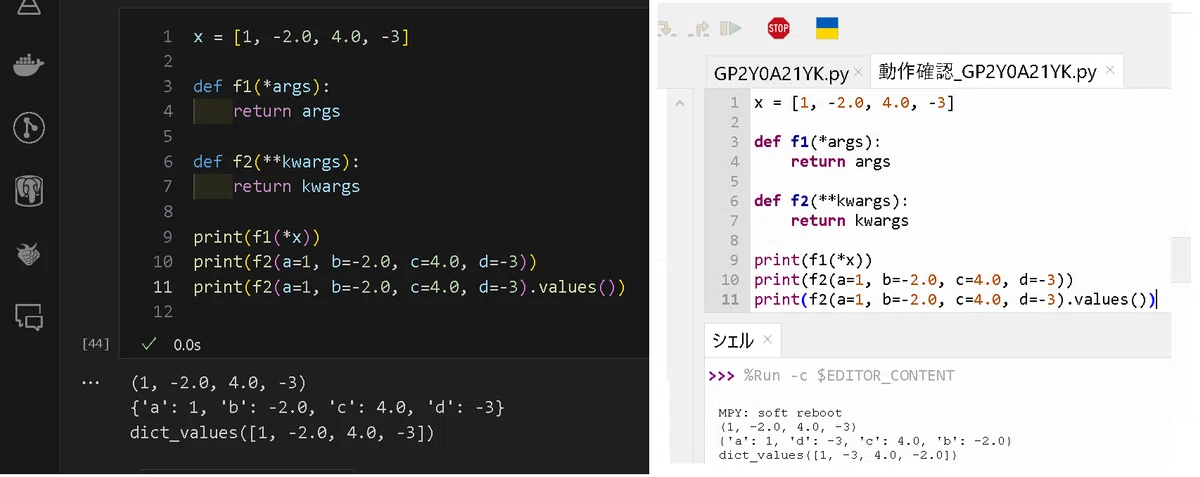Click the Step out icon in Thonny toolbar

(700, 28)
